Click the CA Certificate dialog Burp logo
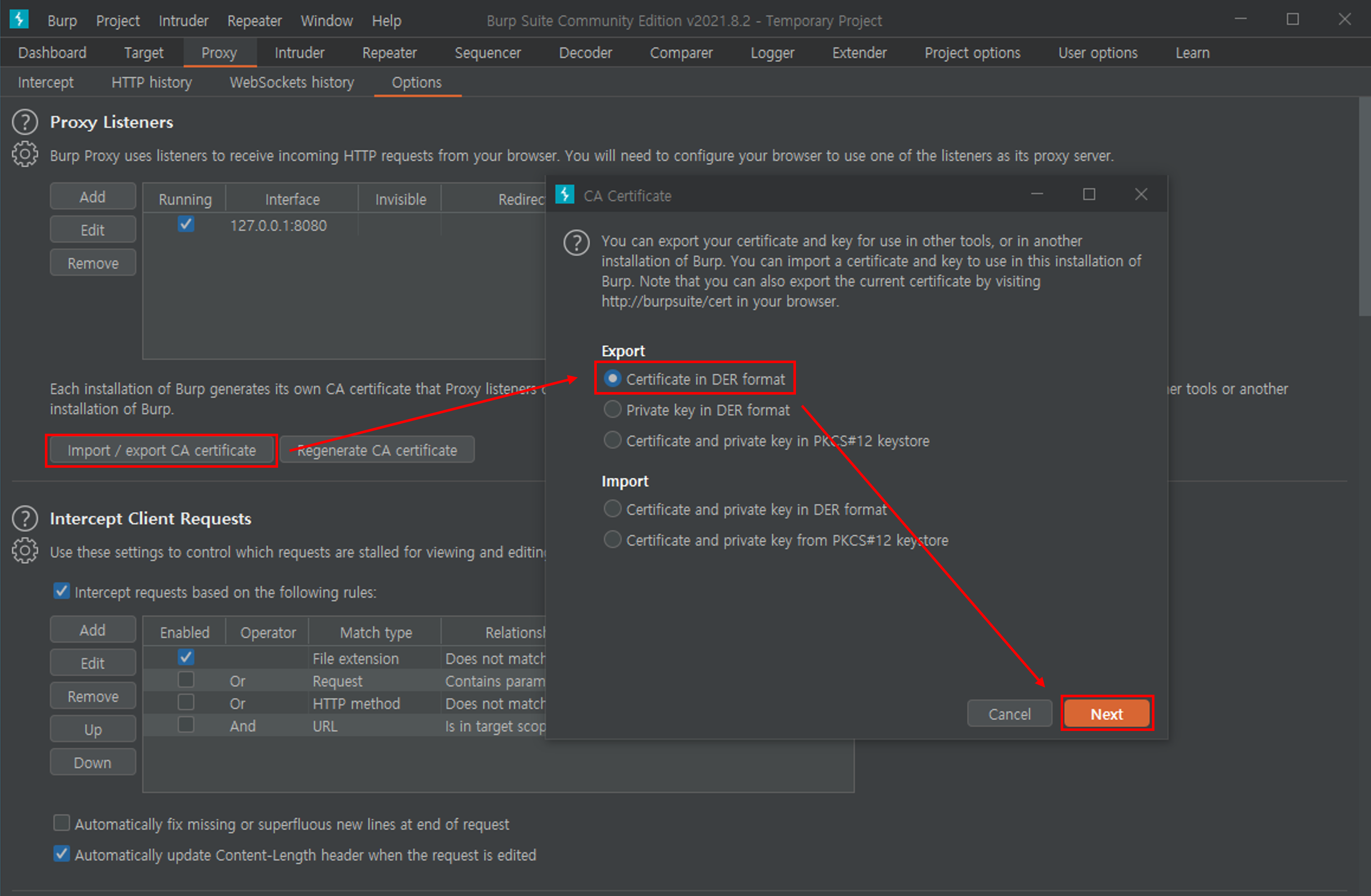The image size is (1371, 896). [565, 195]
